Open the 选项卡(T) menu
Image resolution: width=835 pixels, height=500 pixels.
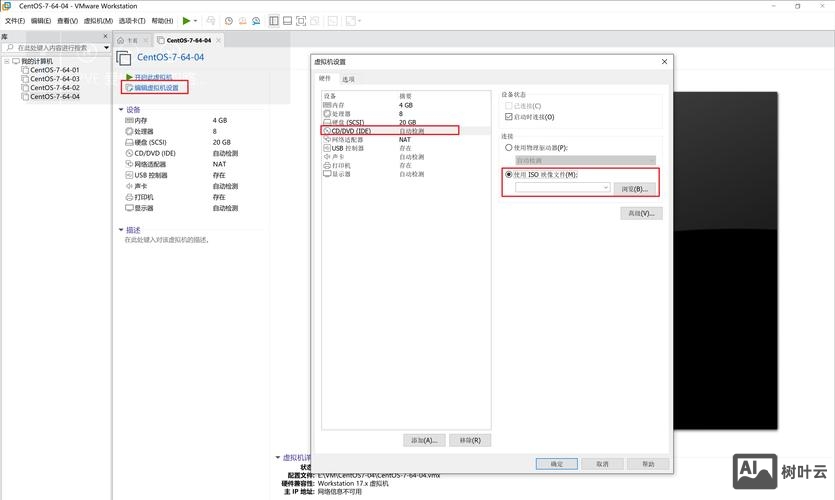pyautogui.click(x=132, y=21)
